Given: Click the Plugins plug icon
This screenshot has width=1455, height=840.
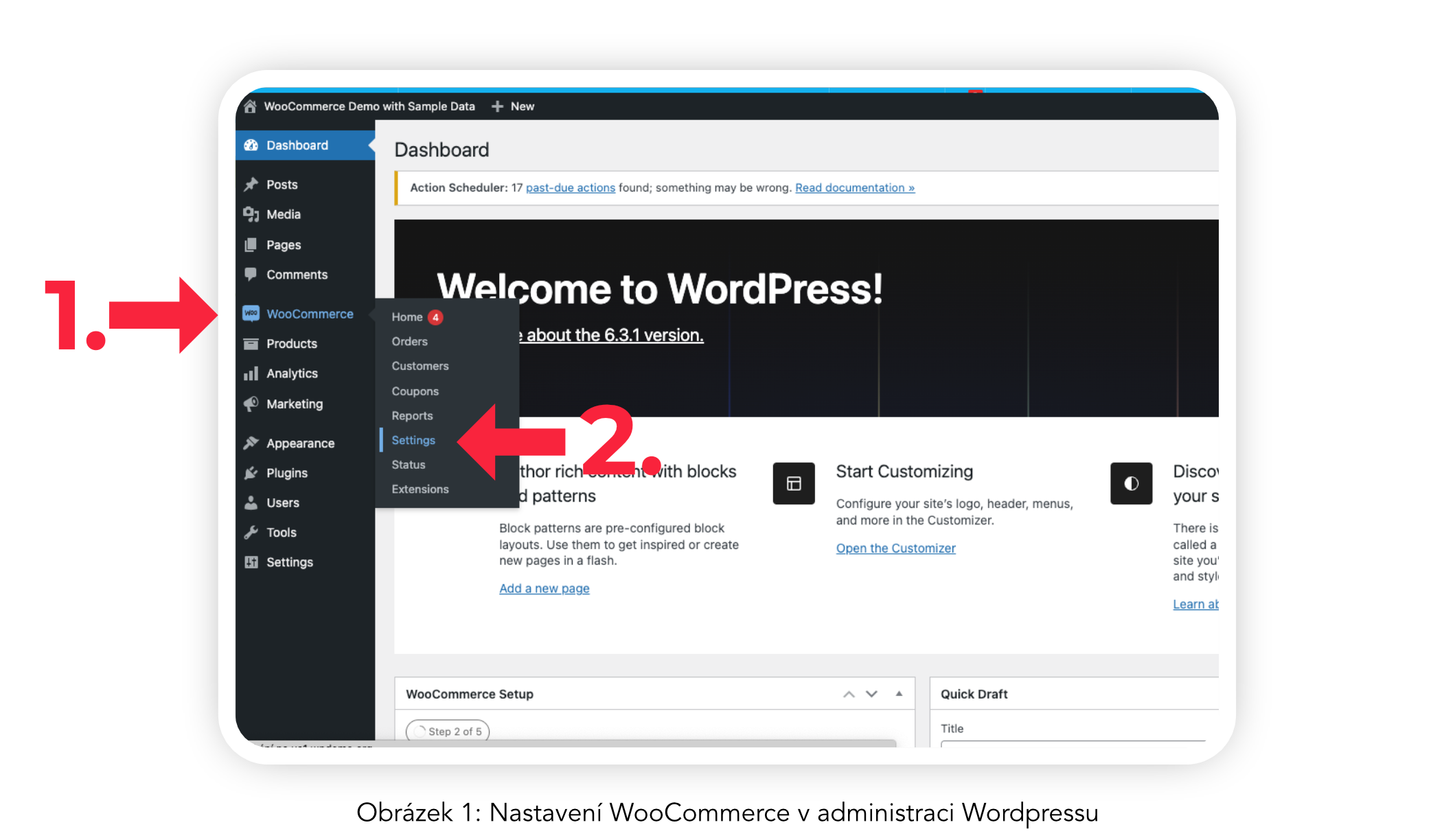Looking at the screenshot, I should [x=251, y=473].
